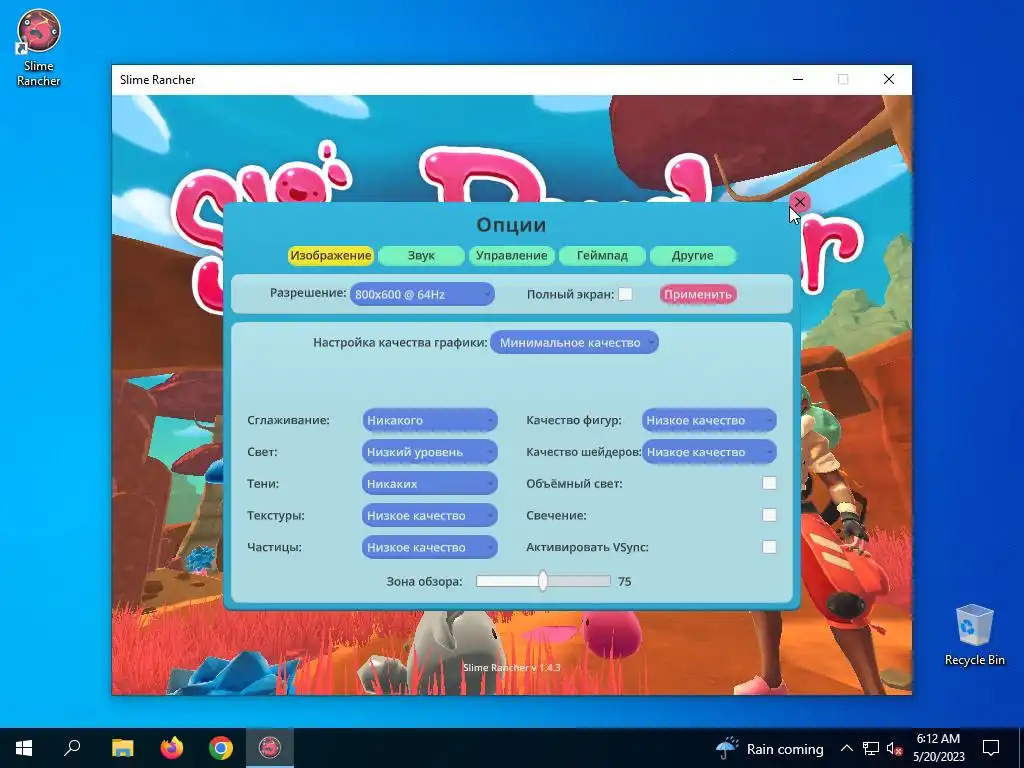Launch File Explorer from taskbar

pos(122,748)
